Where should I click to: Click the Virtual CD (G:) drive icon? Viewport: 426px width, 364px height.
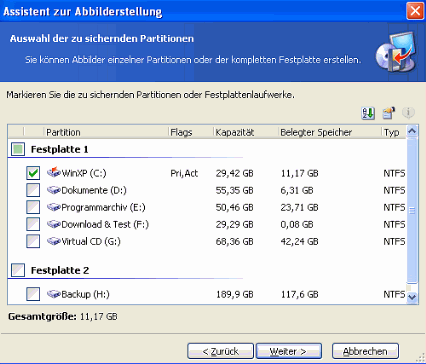[x=53, y=241]
